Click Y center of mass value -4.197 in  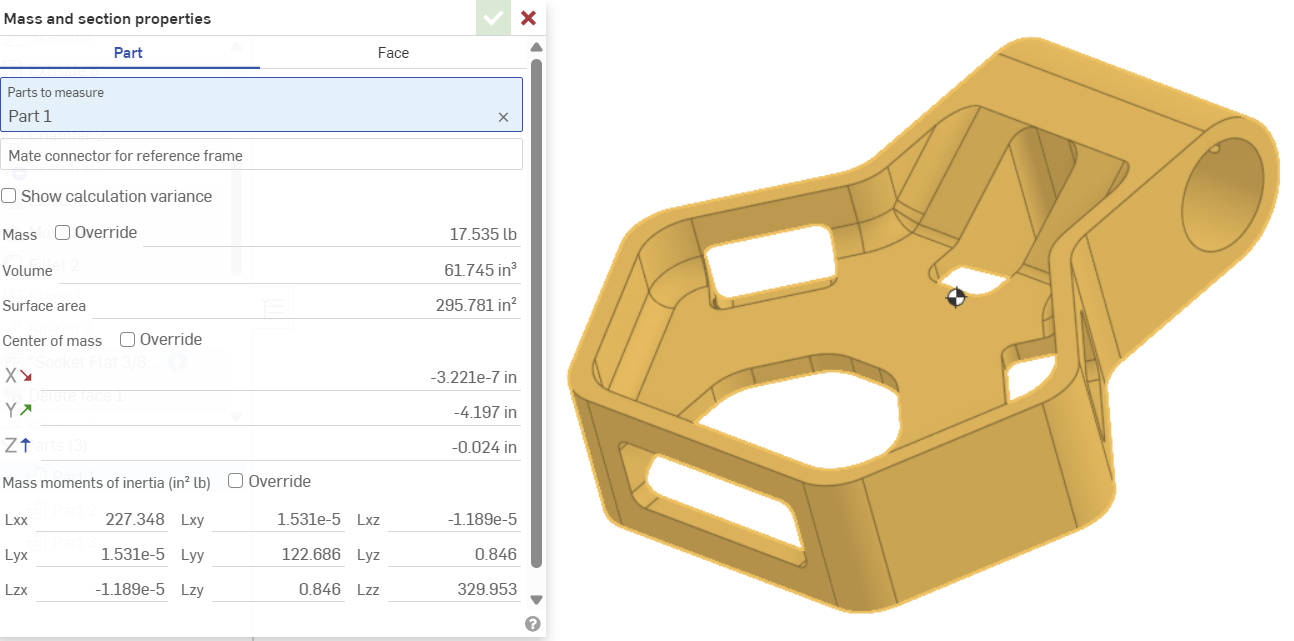485,412
